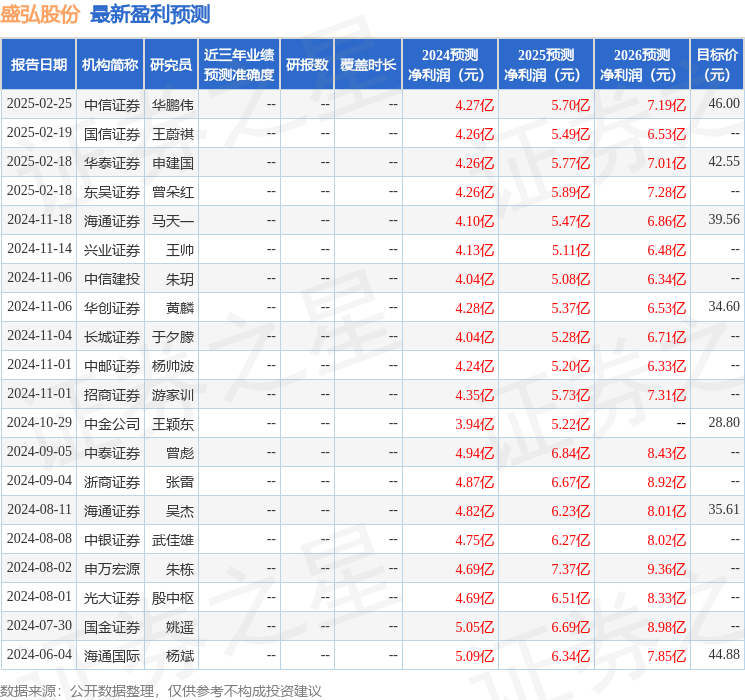
Task: Select 国金证券 institution cell
Action: coord(112,626)
